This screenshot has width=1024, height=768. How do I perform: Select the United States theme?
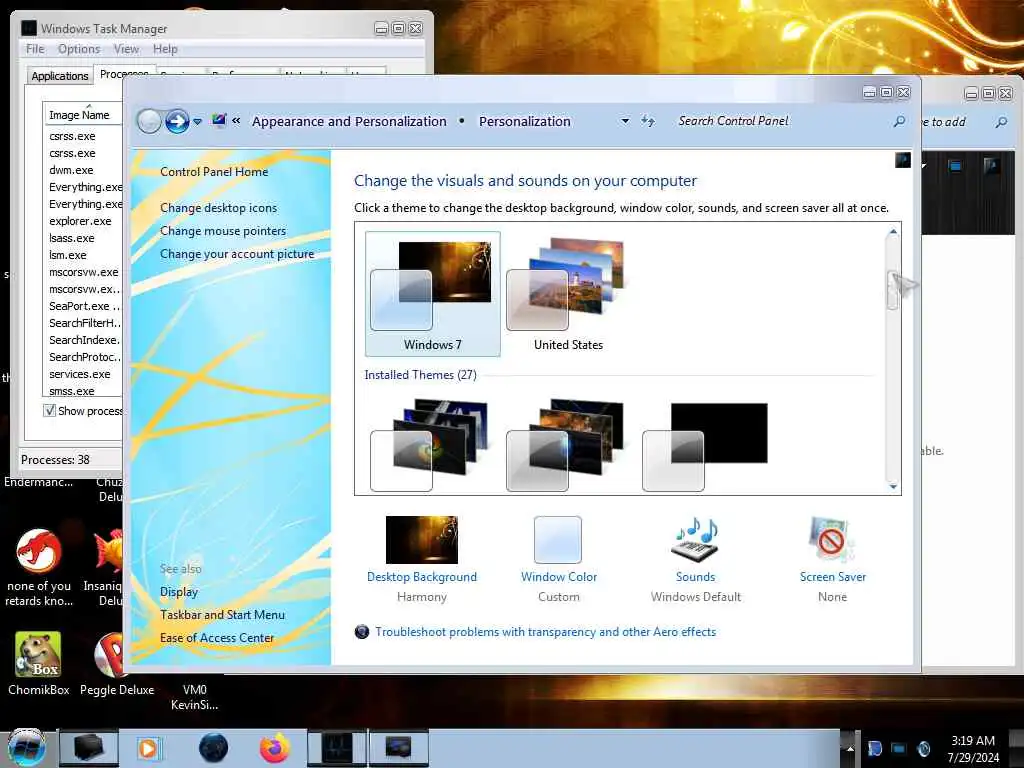[568, 294]
